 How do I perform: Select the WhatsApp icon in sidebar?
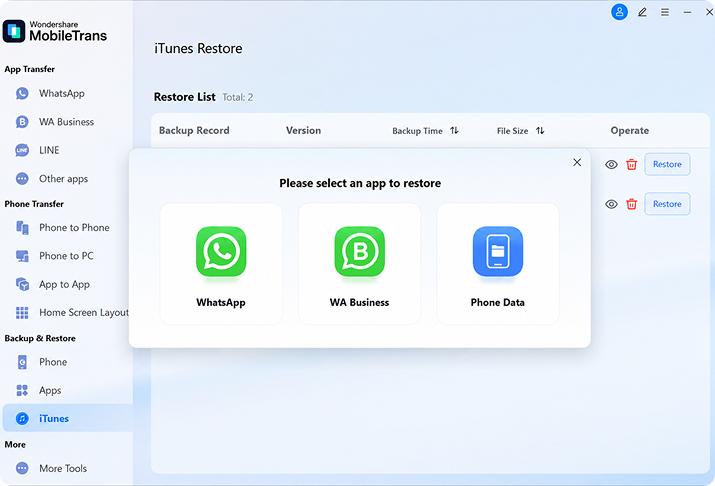click(22, 93)
